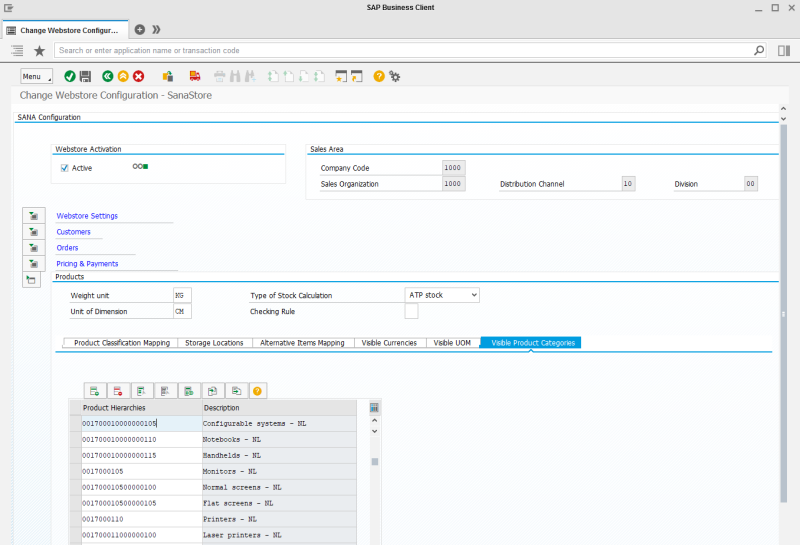Open table column settings grid icon
The width and height of the screenshot is (800, 545).
coord(374,408)
